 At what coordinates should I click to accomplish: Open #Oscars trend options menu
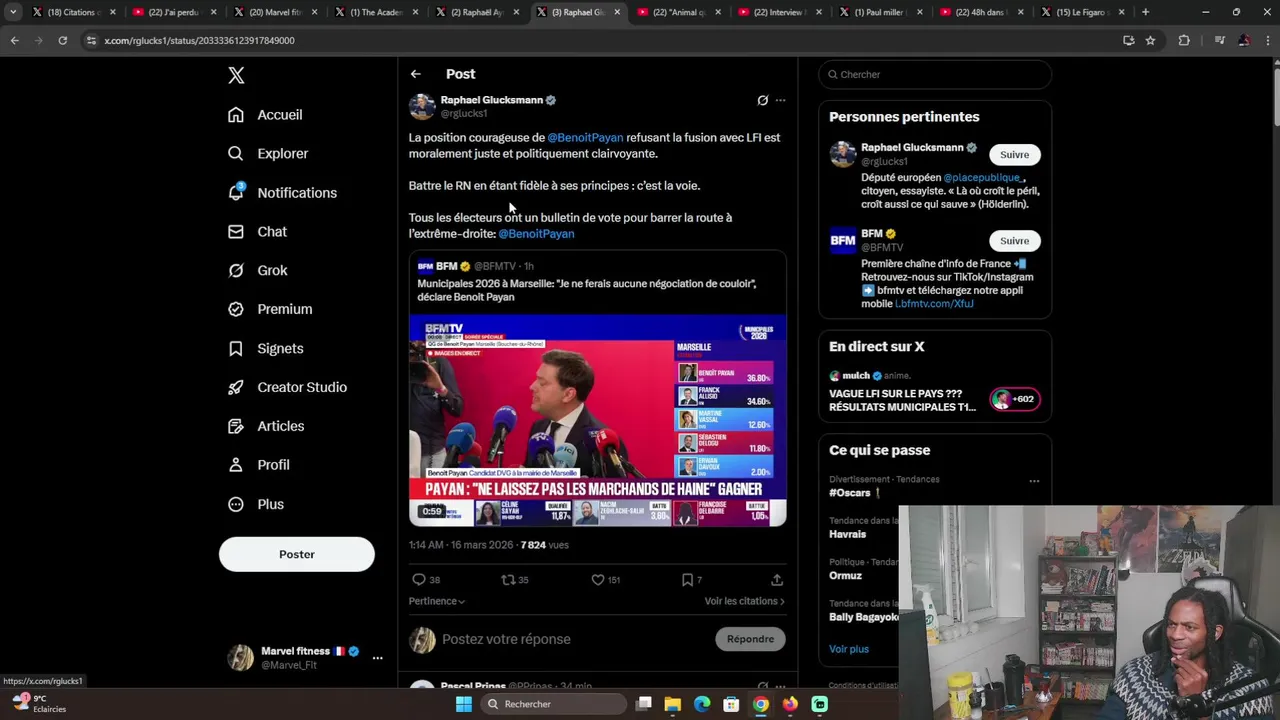click(1034, 481)
